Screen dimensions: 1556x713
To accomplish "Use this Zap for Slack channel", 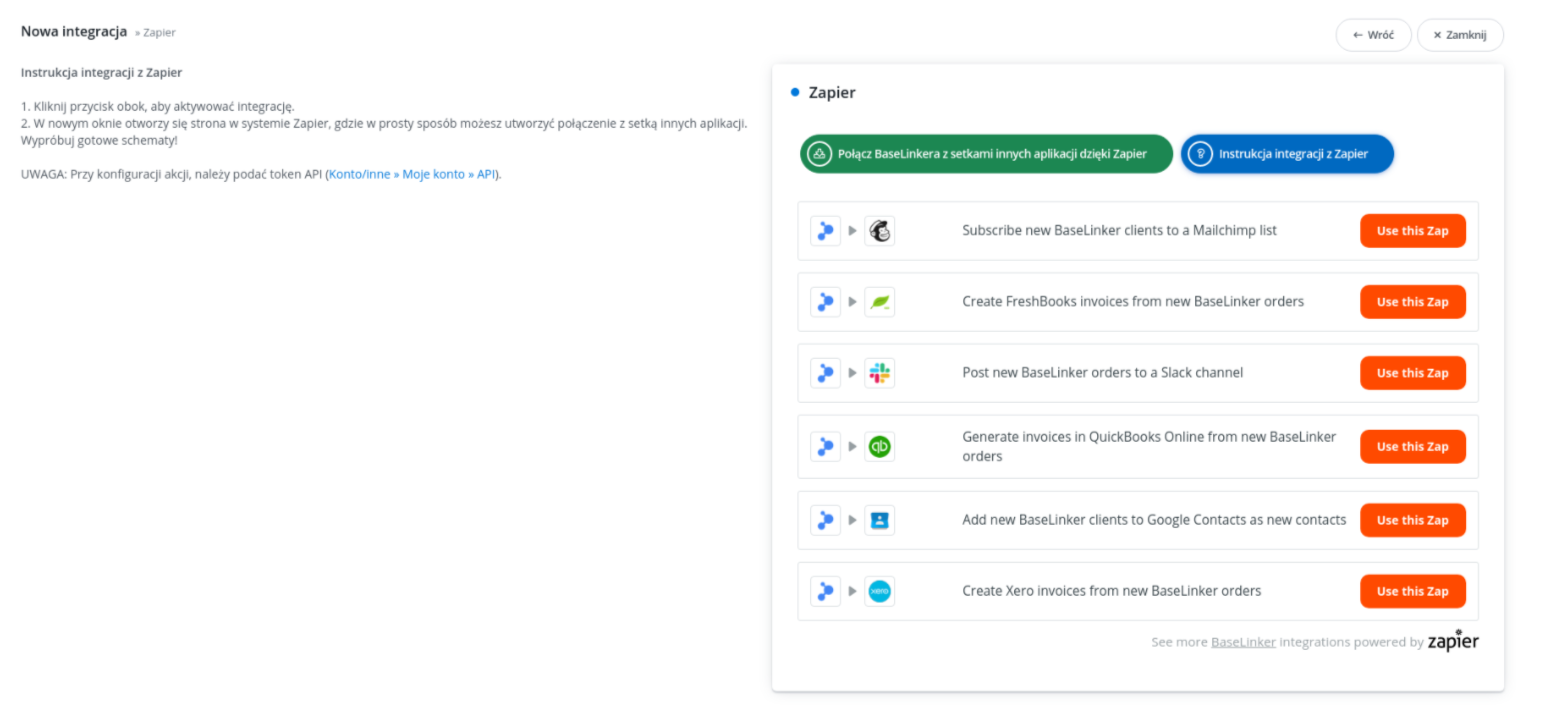I will 1412,373.
